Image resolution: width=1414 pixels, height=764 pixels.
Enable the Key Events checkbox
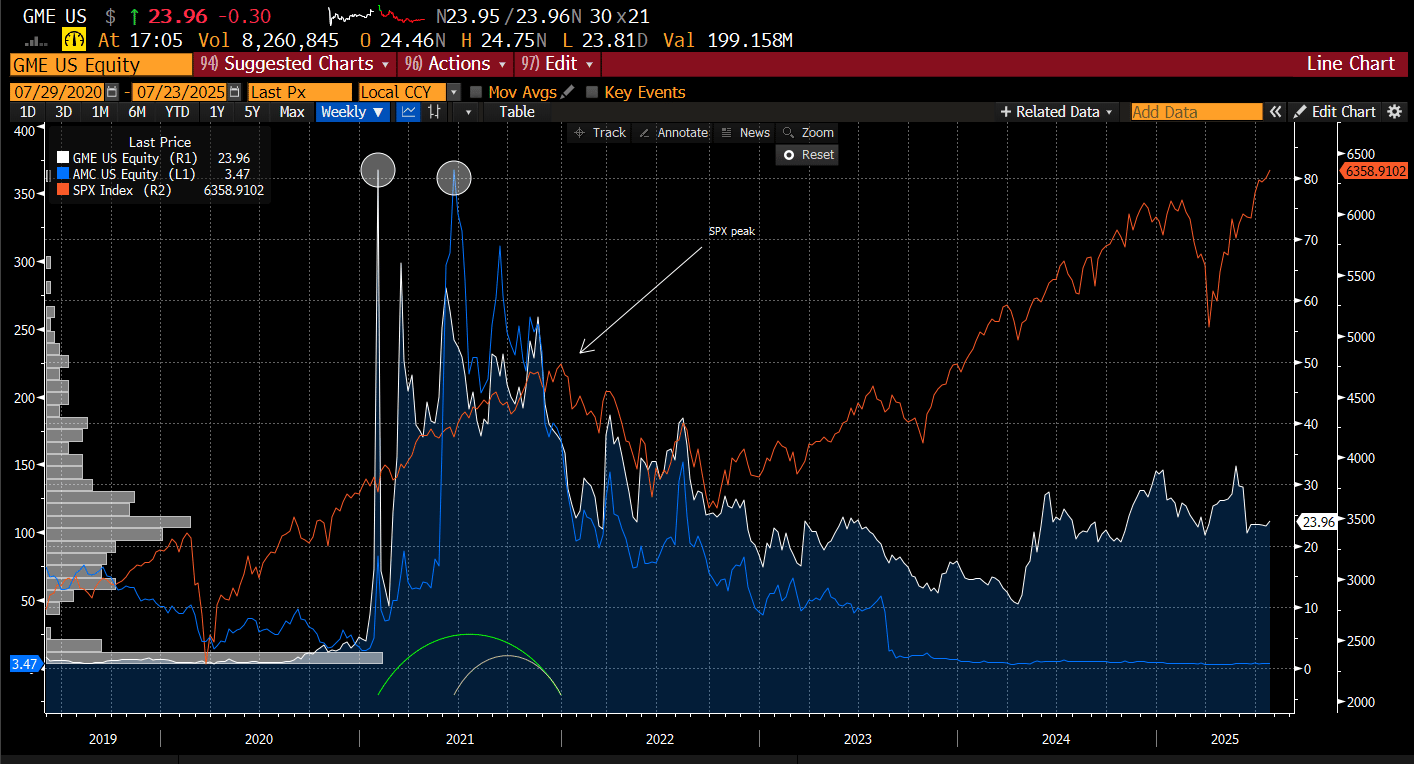coord(592,92)
